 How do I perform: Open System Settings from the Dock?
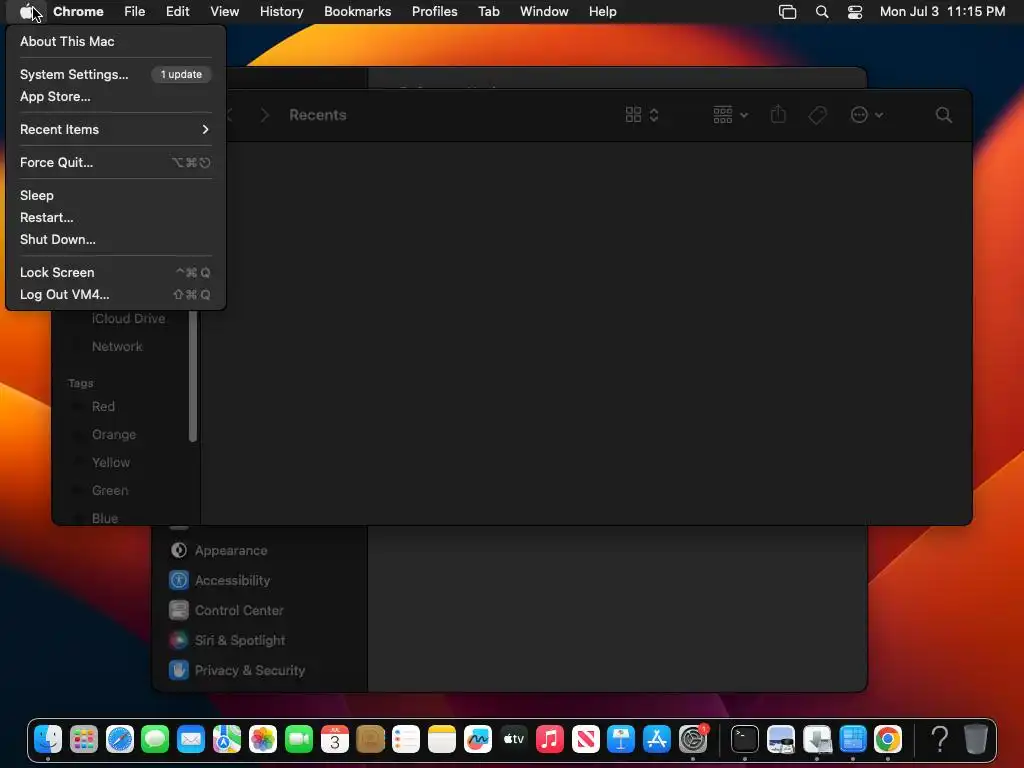[693, 739]
